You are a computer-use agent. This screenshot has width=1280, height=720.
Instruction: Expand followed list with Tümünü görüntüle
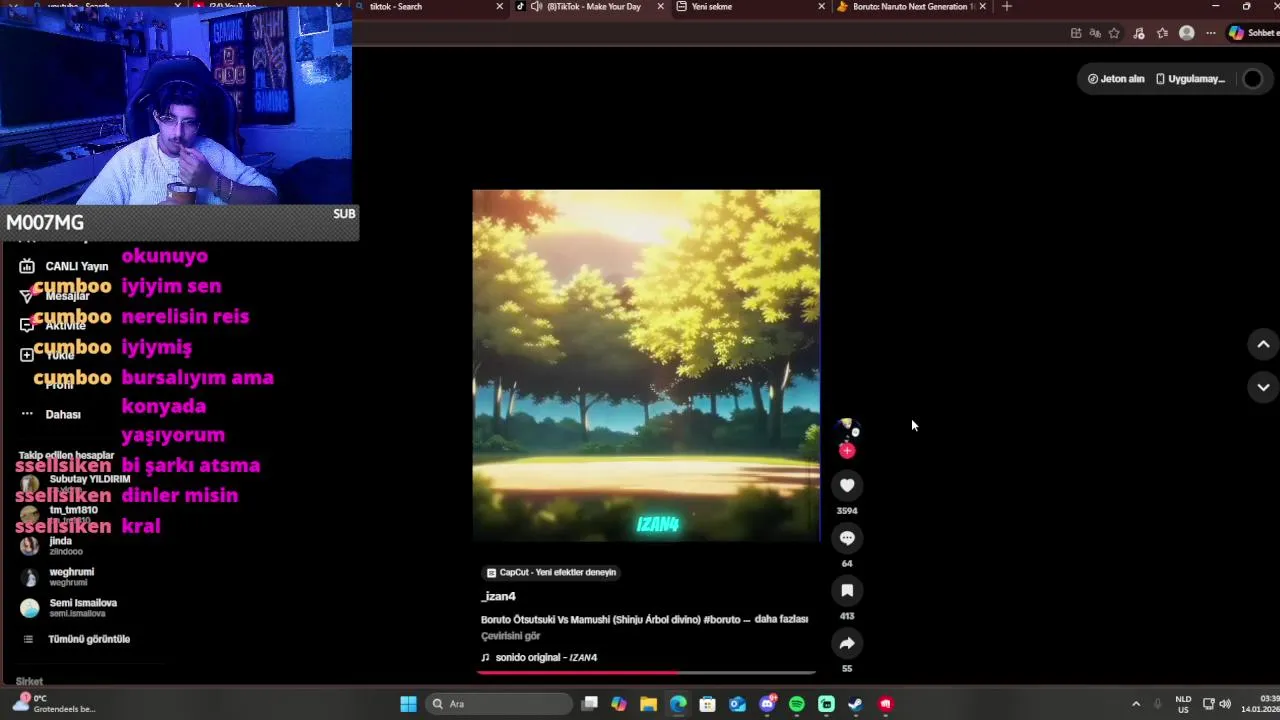click(x=76, y=639)
